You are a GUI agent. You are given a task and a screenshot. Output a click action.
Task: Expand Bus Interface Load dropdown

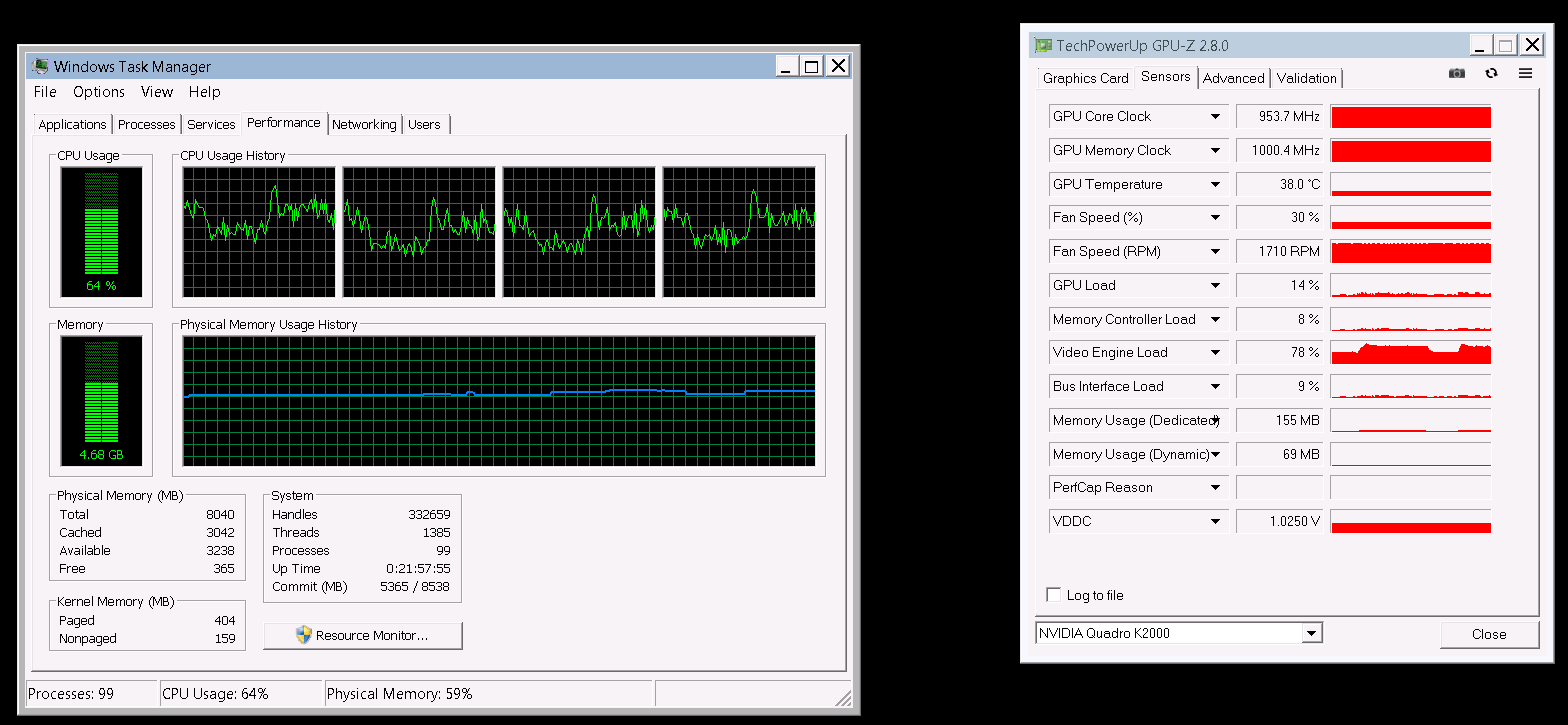click(x=1215, y=387)
